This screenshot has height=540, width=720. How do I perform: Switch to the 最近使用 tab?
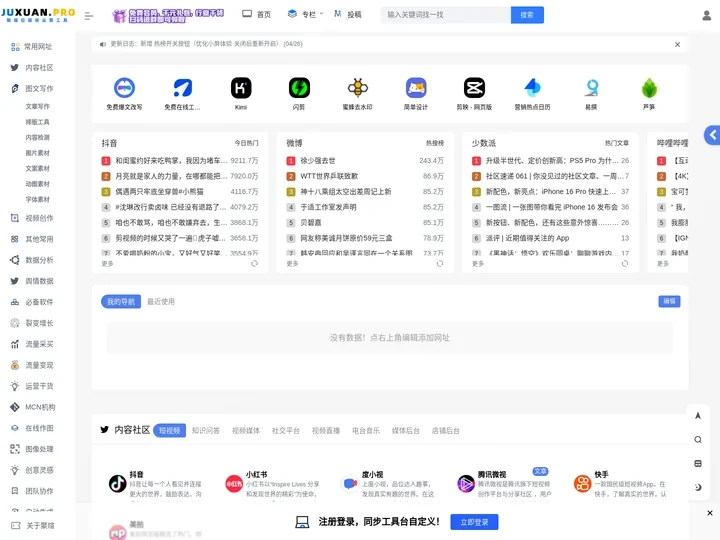(x=161, y=302)
